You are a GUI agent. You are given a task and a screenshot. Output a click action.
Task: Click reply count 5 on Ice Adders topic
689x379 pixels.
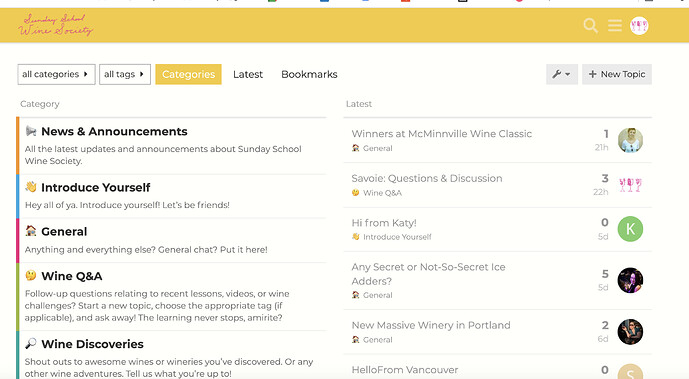coord(605,274)
